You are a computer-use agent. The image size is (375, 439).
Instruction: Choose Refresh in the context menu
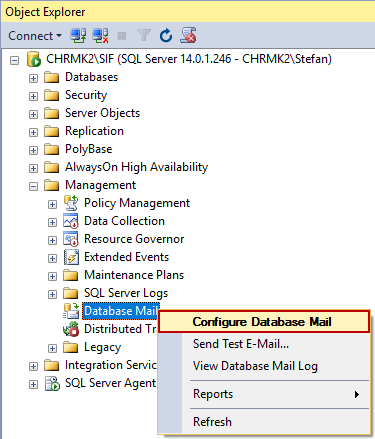click(x=264, y=422)
